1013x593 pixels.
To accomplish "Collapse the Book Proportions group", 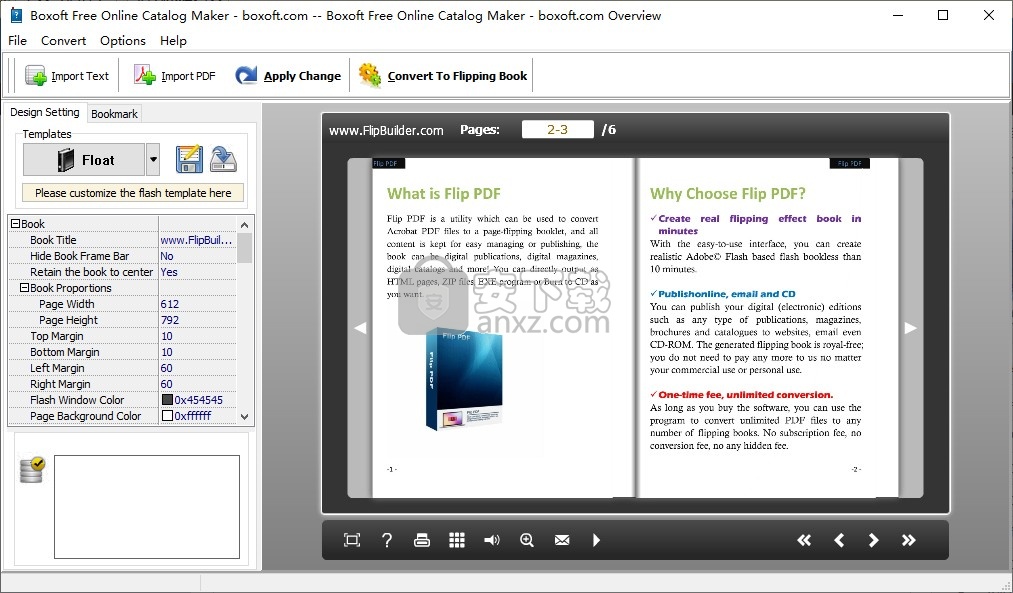I will click(x=25, y=287).
